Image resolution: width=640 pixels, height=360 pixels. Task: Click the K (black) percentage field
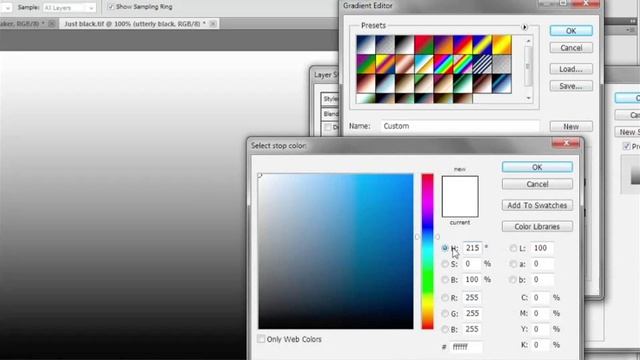(541, 345)
